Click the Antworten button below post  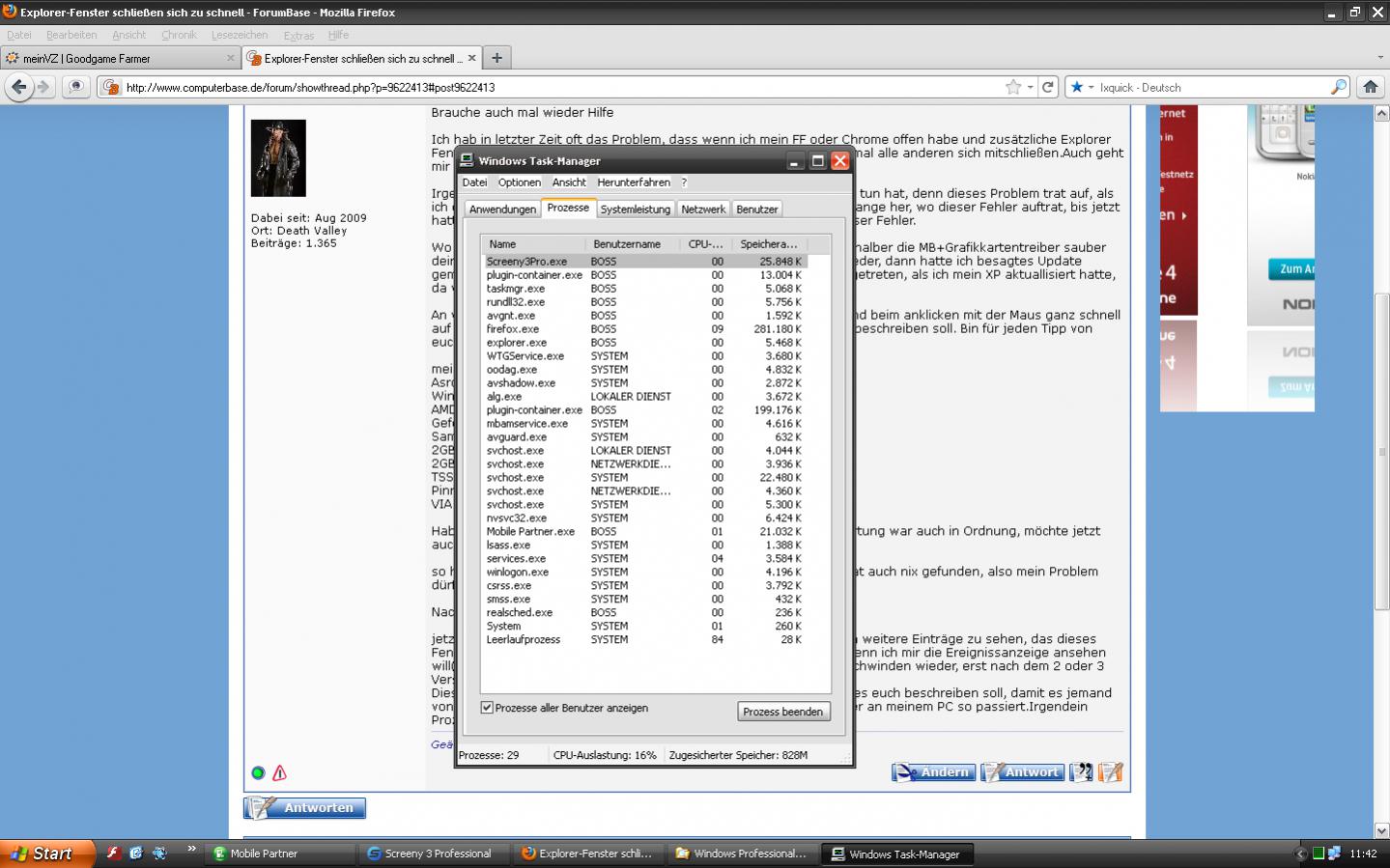pos(305,808)
